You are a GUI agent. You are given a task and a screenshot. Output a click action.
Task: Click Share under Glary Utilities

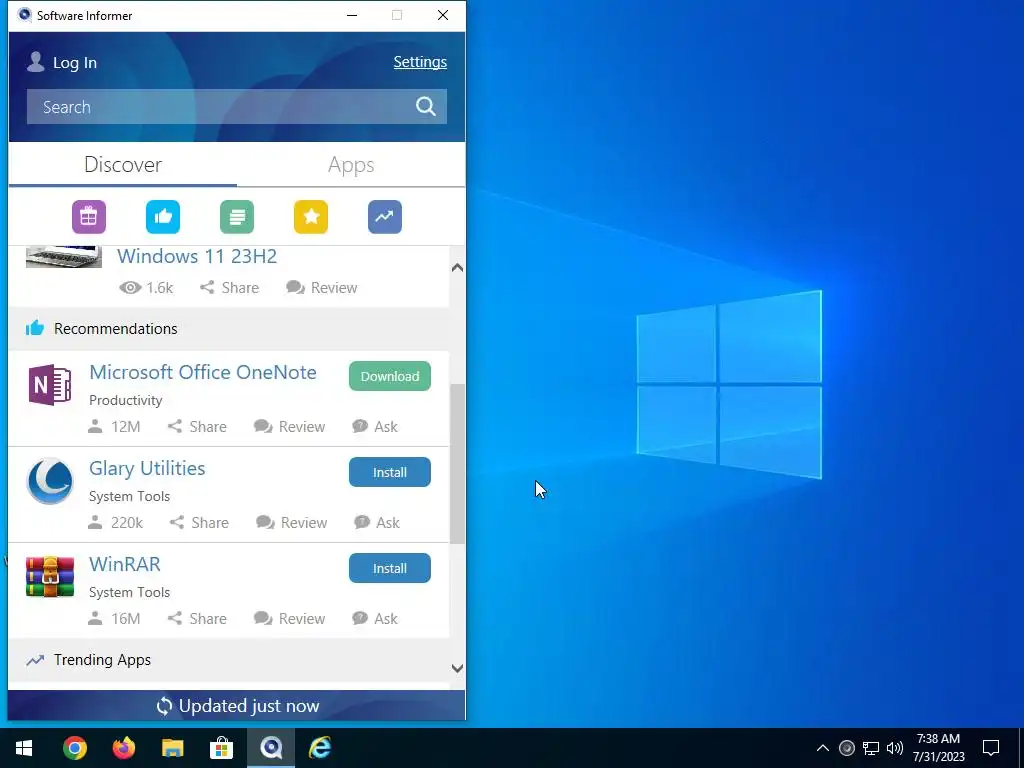pyautogui.click(x=199, y=522)
